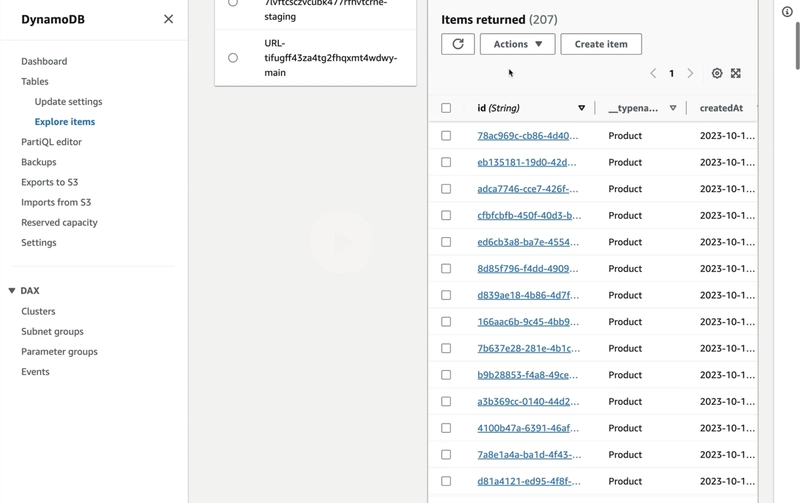Click the createdAt column header

[x=721, y=108]
